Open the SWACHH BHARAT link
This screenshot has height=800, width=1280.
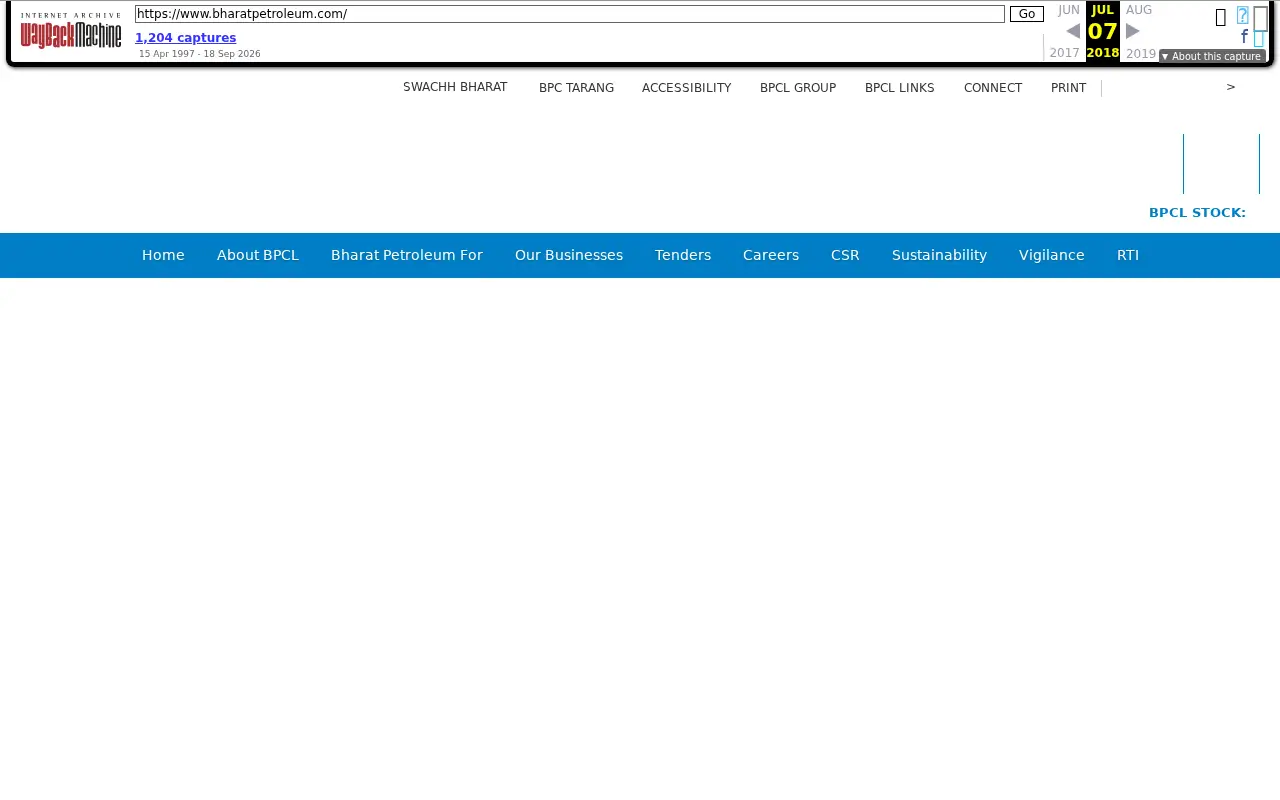pos(455,87)
